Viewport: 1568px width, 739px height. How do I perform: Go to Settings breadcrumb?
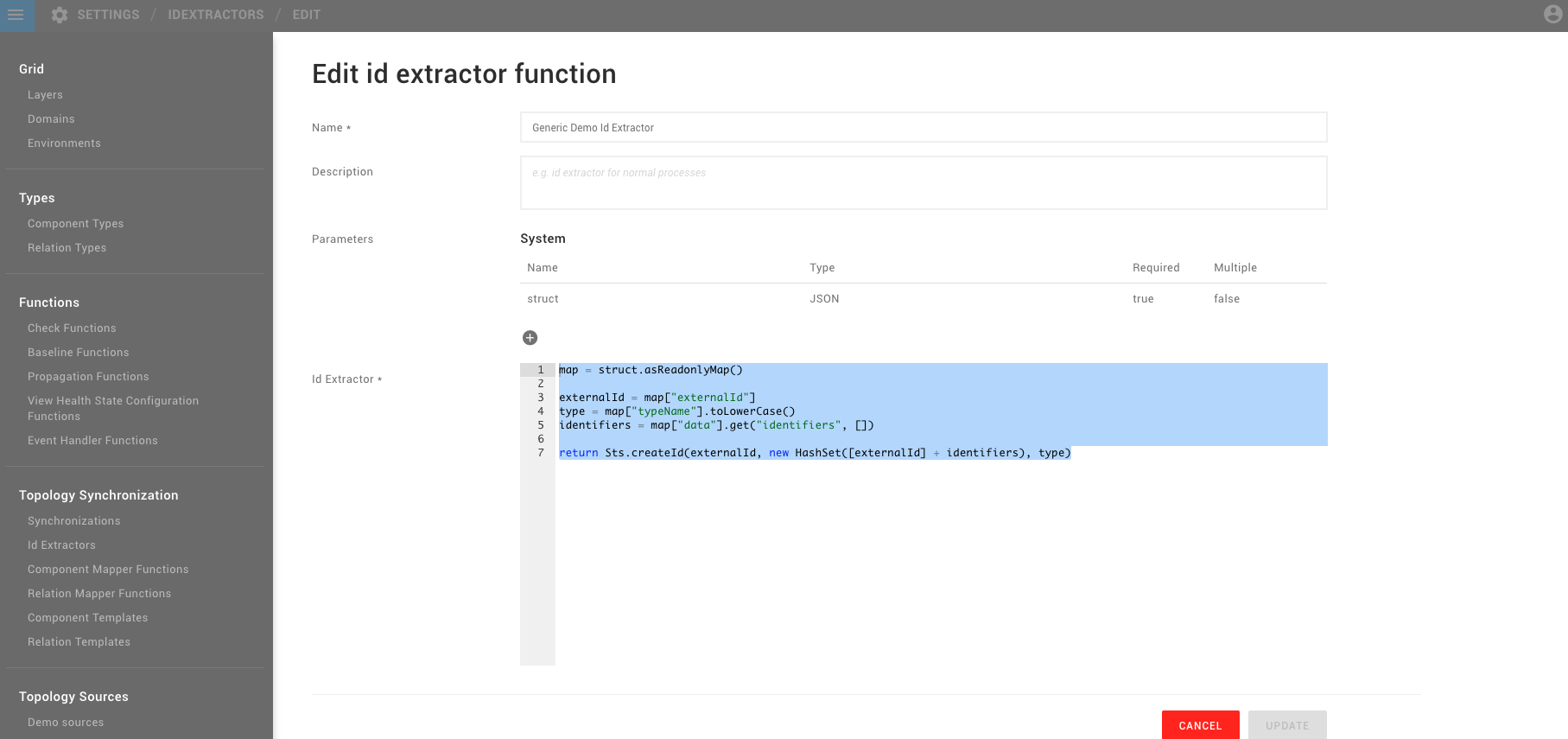pyautogui.click(x=108, y=15)
